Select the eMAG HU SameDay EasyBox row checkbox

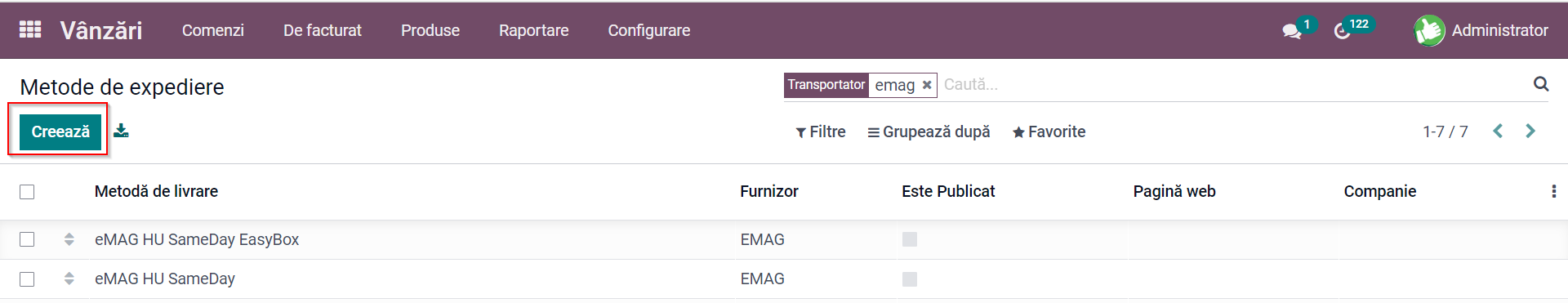27,239
